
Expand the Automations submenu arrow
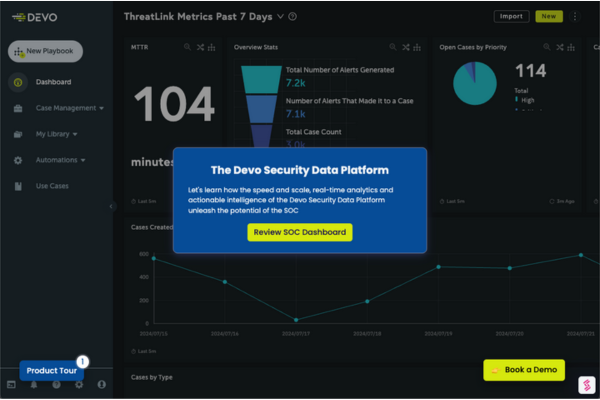click(x=83, y=160)
